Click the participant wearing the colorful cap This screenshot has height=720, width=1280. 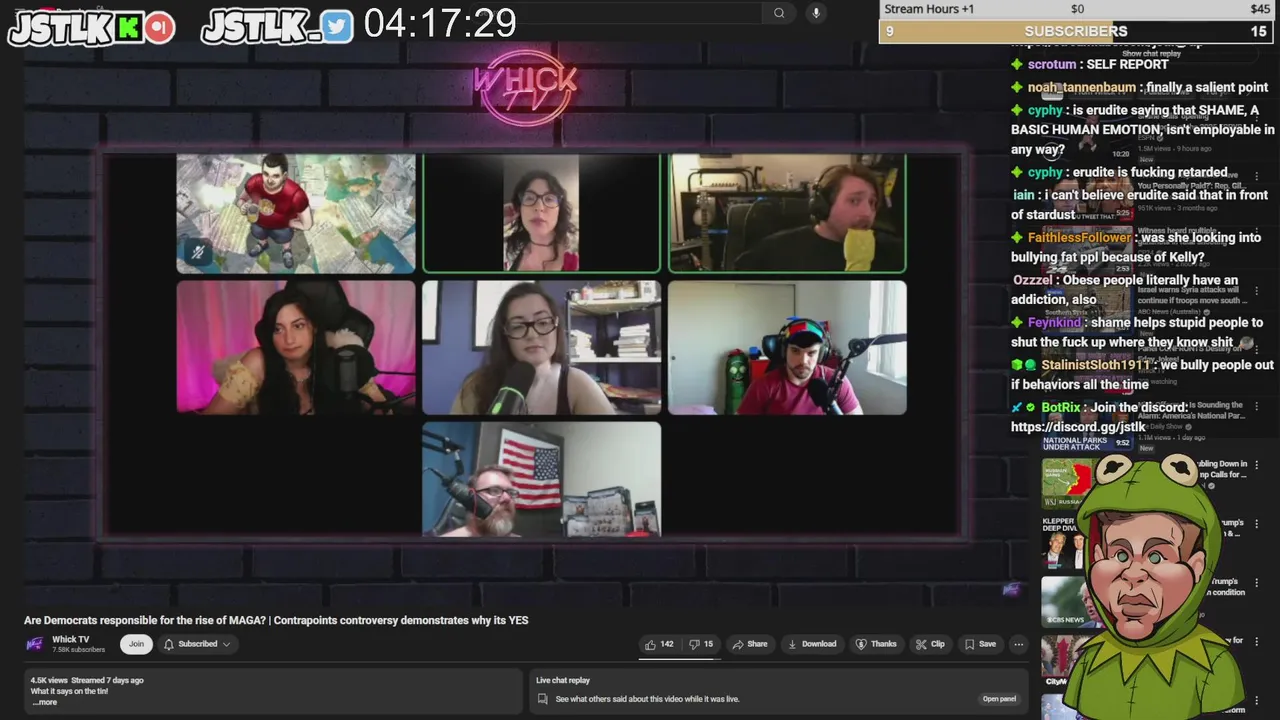(787, 347)
